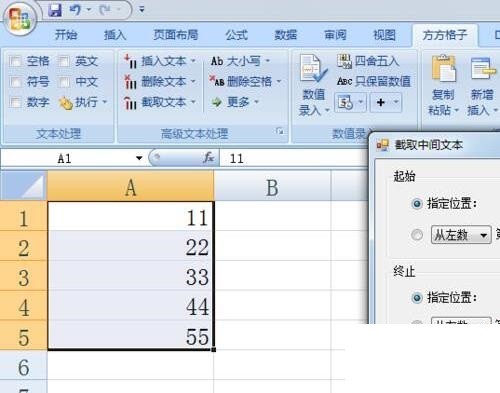Expand the 更多 dropdown arrow
Screen dimensions: 500x393
tap(256, 102)
